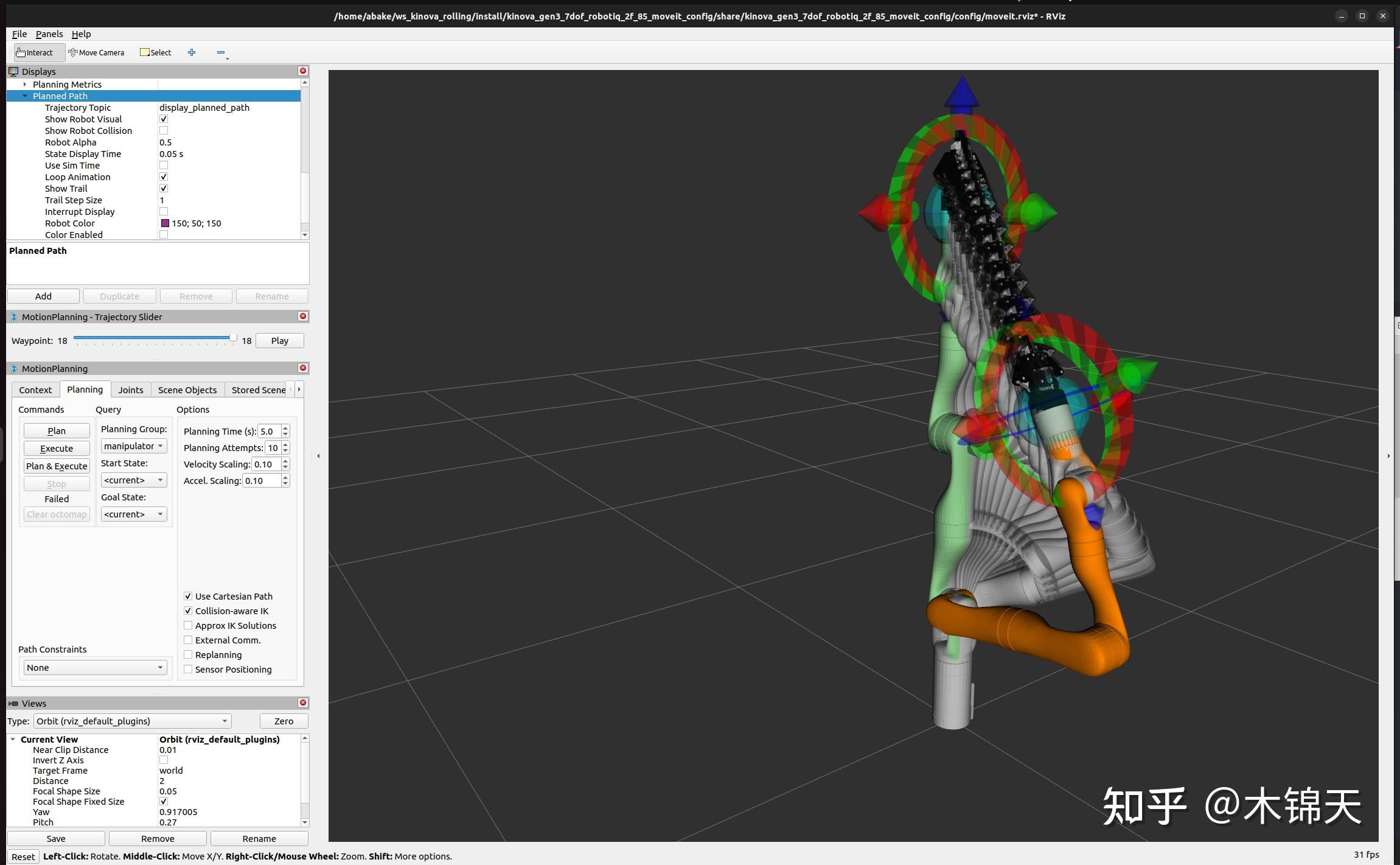1400x865 pixels.
Task: Click the minus icon to remove a tool
Action: coord(220,52)
